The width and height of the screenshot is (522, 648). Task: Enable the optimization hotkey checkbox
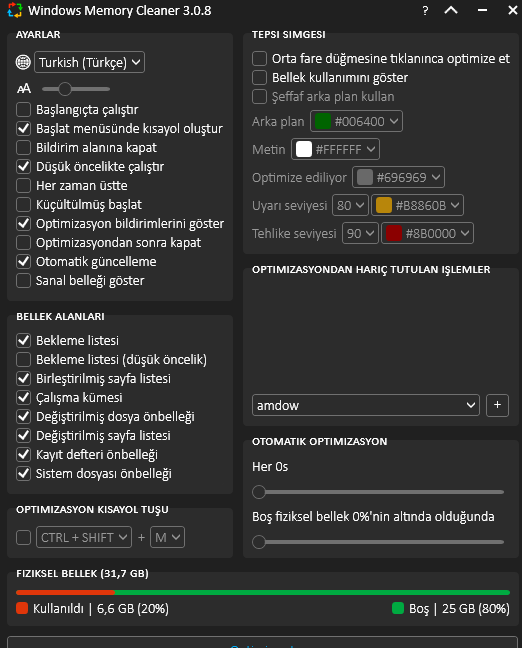pyautogui.click(x=24, y=537)
